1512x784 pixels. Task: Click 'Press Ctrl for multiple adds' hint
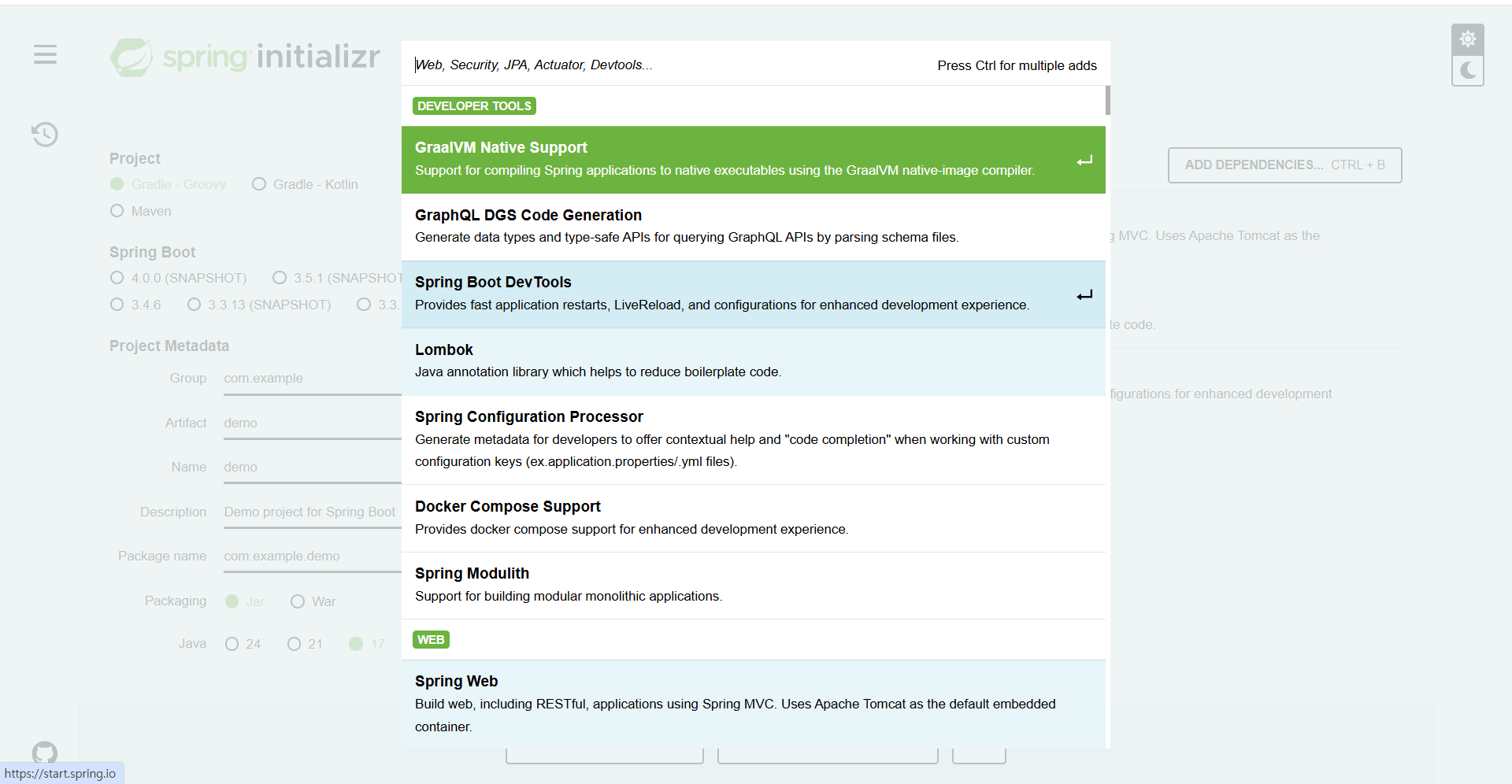tap(1017, 65)
